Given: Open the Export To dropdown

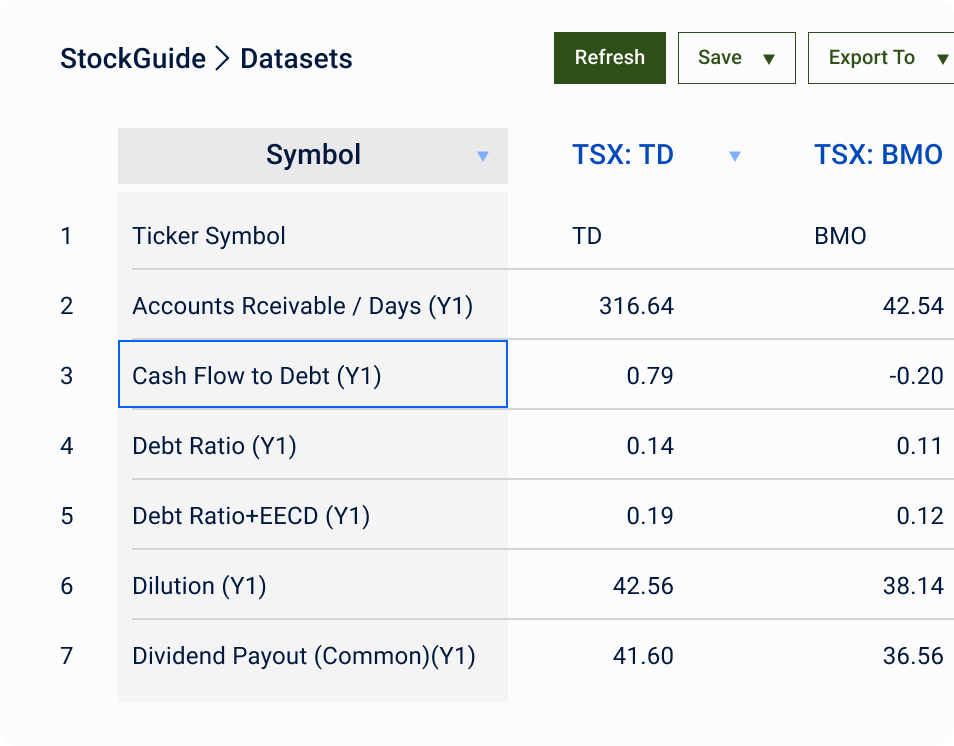Looking at the screenshot, I should (x=881, y=58).
